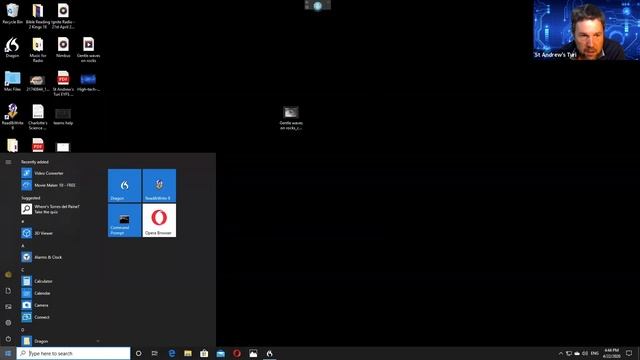
Task: Open Cortana from the taskbar
Action: [x=138, y=353]
